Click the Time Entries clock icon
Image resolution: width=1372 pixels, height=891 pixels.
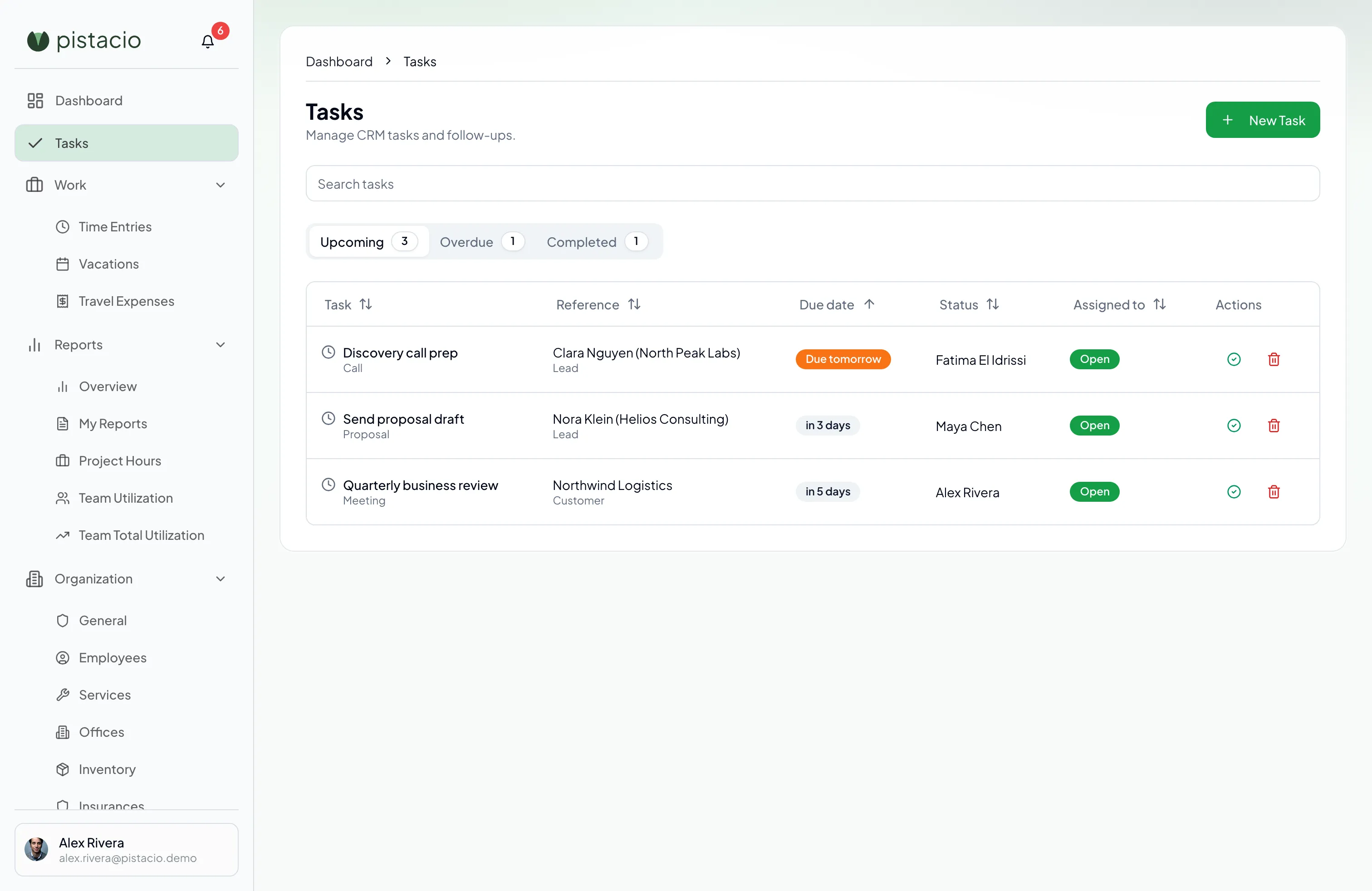click(x=62, y=226)
